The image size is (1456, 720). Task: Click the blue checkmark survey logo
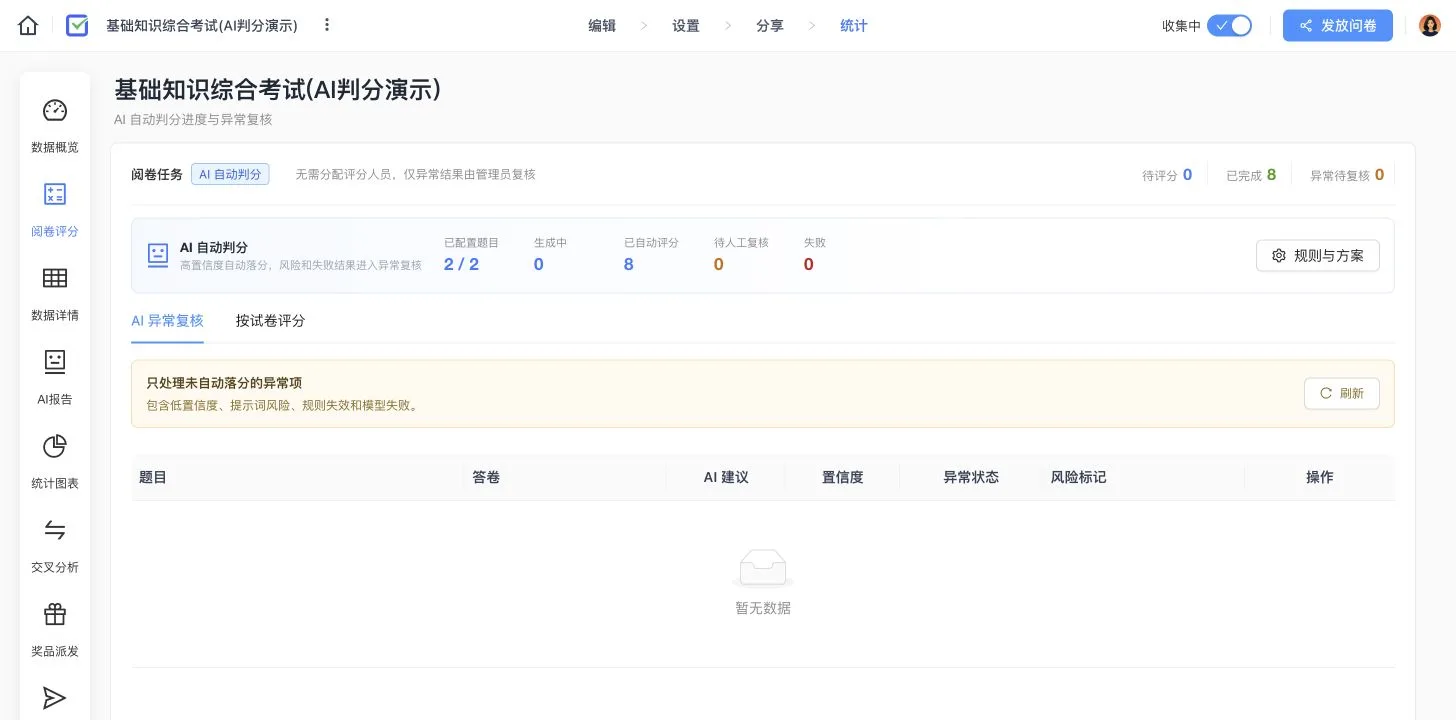pos(77,26)
